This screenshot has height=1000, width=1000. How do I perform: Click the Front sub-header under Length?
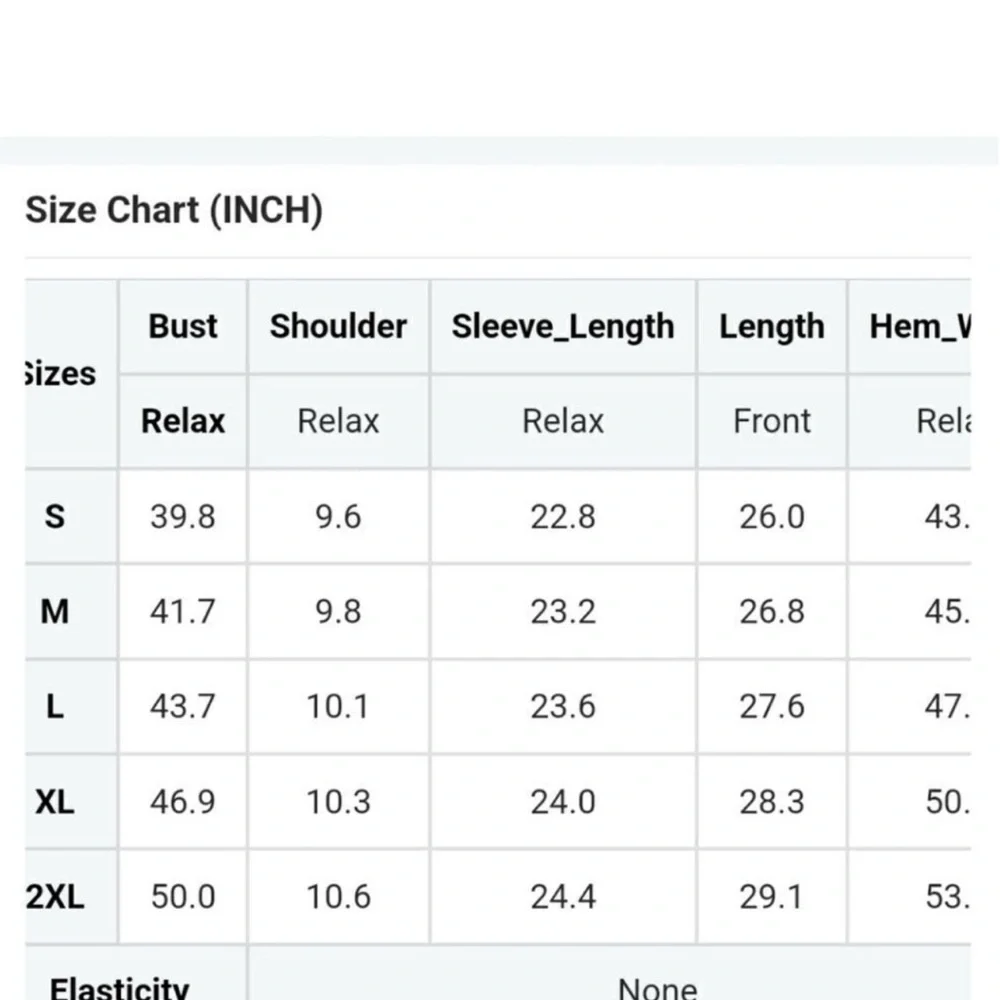pos(771,421)
